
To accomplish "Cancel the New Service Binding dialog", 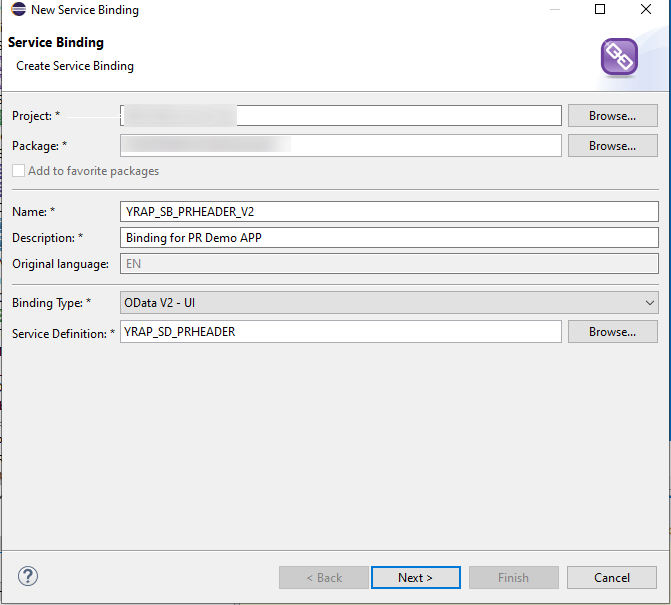I will coord(612,578).
